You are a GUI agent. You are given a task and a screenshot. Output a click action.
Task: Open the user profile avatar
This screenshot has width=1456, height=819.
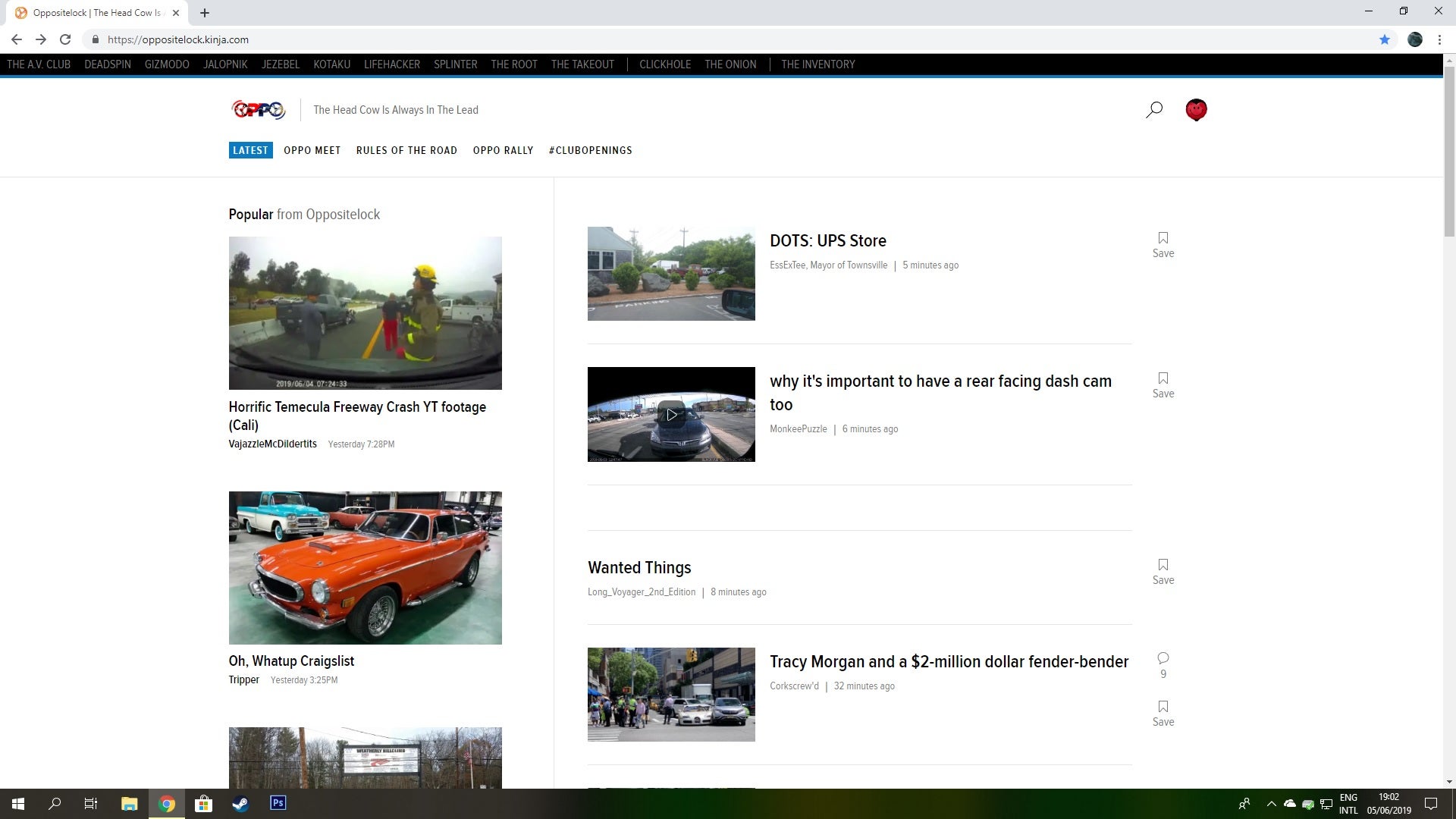(1196, 110)
